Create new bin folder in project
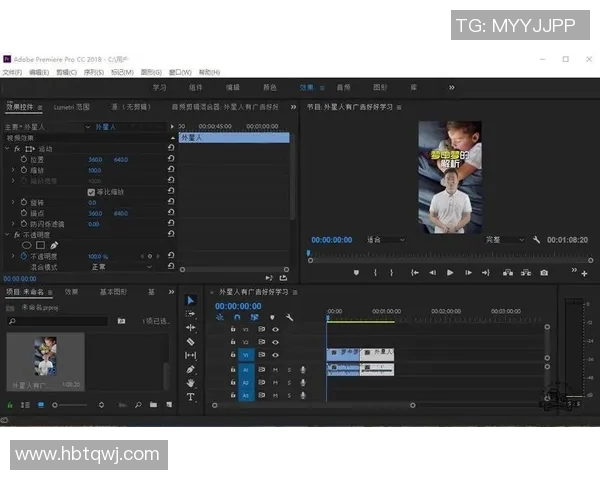 pyautogui.click(x=153, y=405)
